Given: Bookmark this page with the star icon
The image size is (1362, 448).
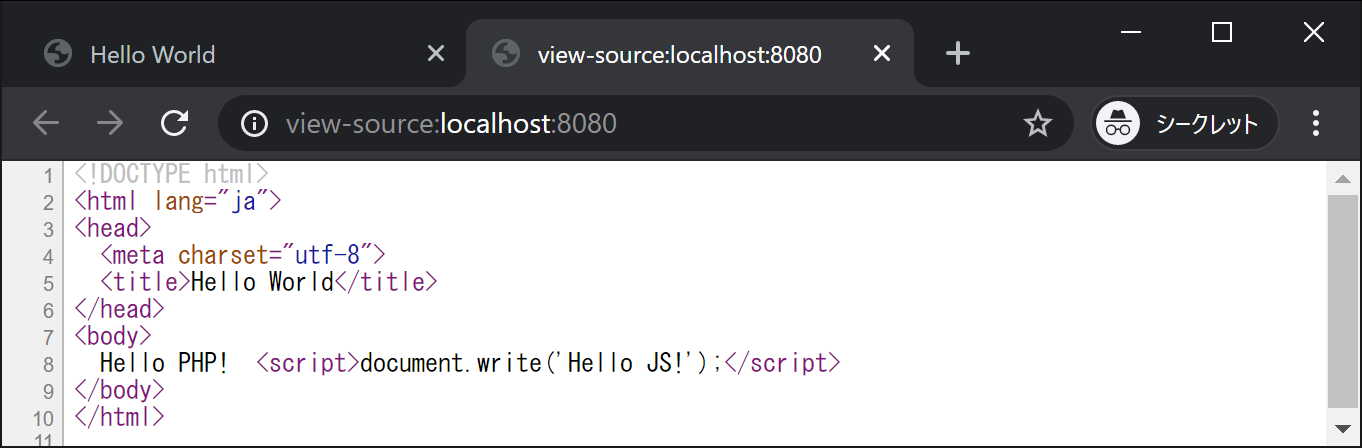Looking at the screenshot, I should [1038, 123].
